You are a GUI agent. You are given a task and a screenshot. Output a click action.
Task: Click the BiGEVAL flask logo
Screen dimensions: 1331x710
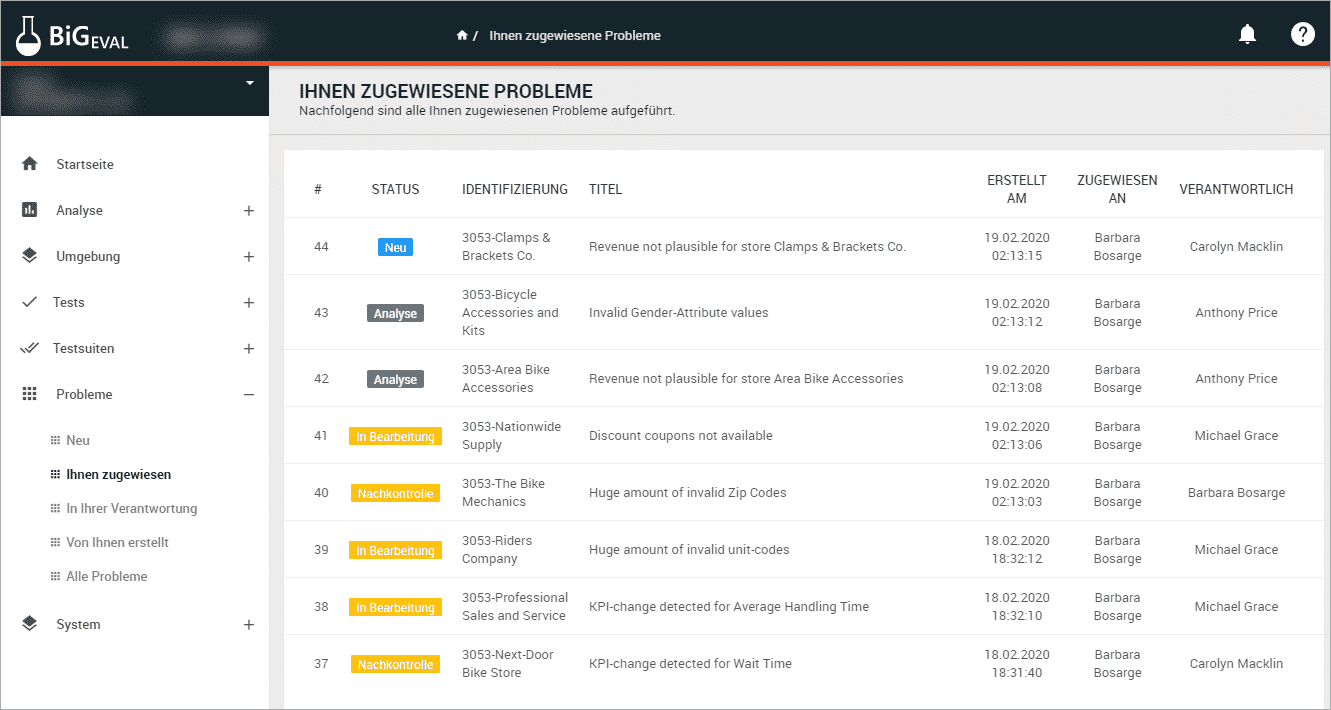(x=27, y=33)
